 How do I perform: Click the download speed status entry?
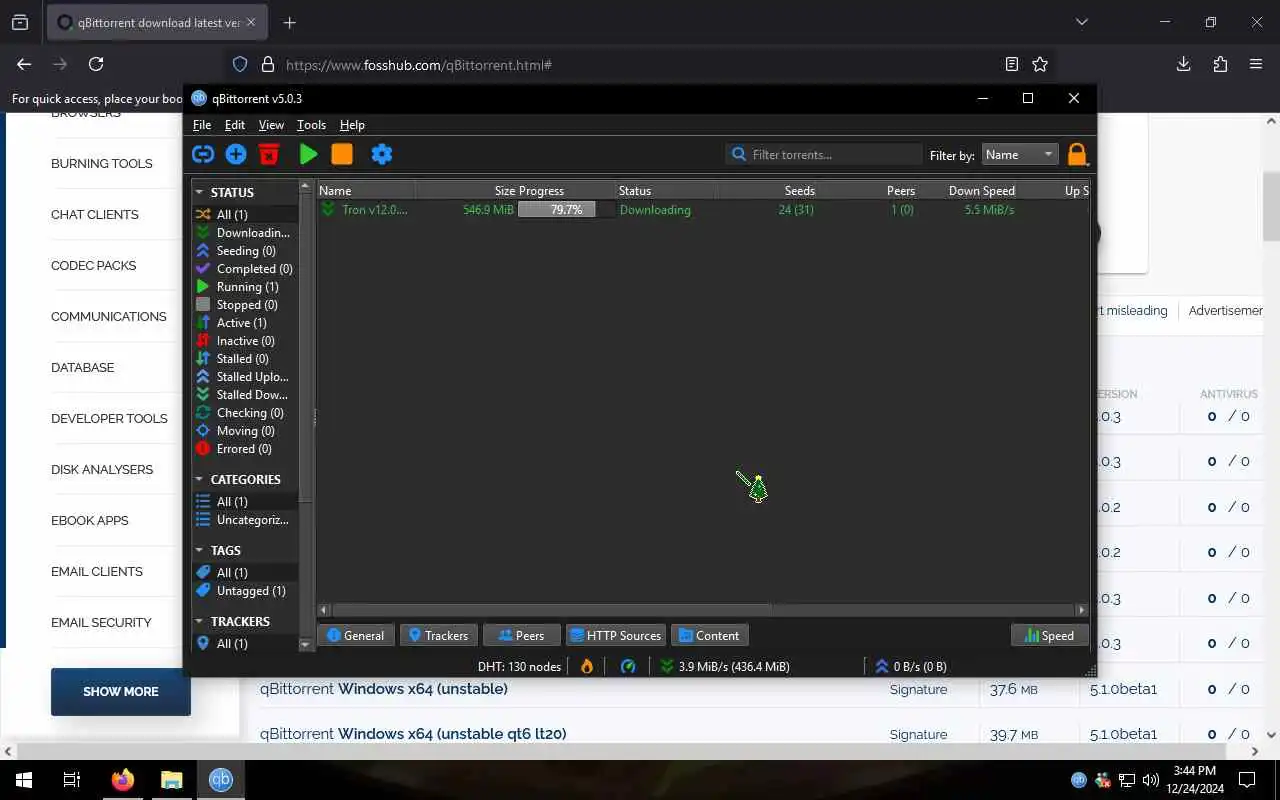[725, 666]
